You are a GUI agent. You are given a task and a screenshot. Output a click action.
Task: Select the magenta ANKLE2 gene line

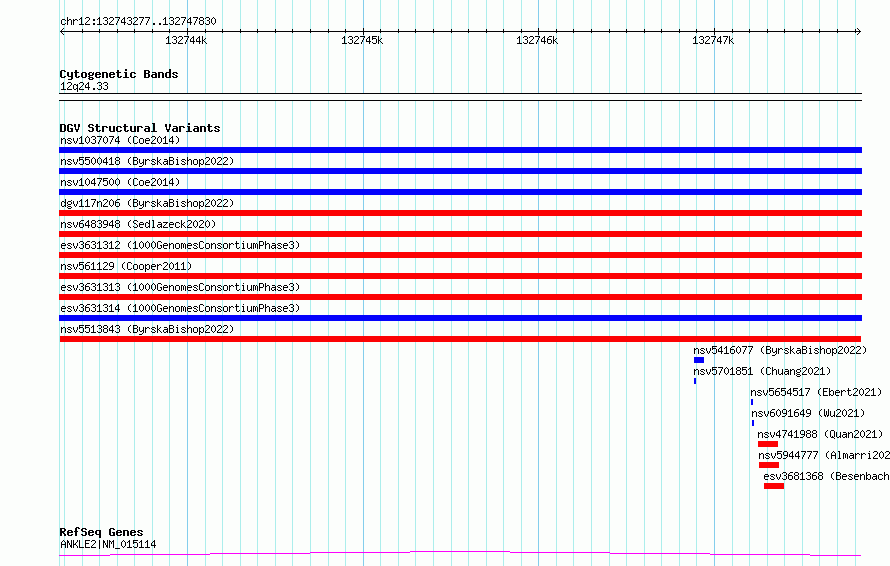click(460, 554)
